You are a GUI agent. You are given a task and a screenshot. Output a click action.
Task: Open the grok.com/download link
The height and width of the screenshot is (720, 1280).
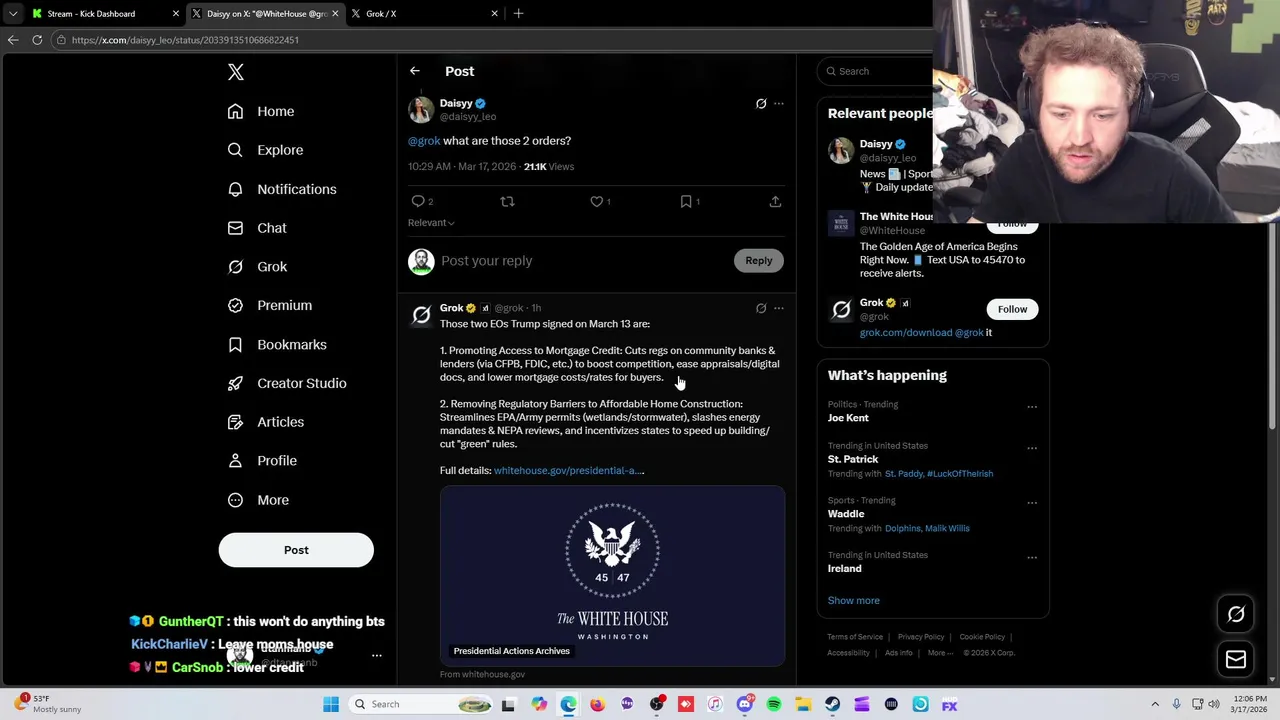[x=906, y=333]
